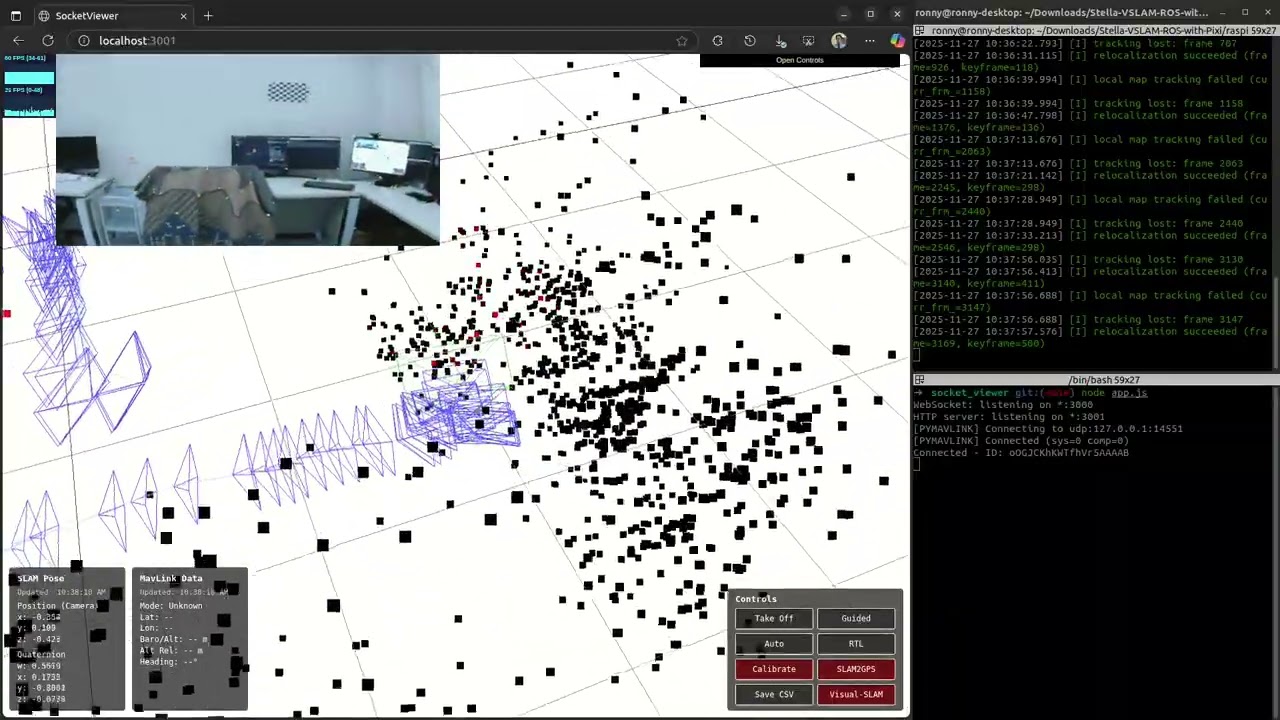Go back in the browser

[18, 41]
